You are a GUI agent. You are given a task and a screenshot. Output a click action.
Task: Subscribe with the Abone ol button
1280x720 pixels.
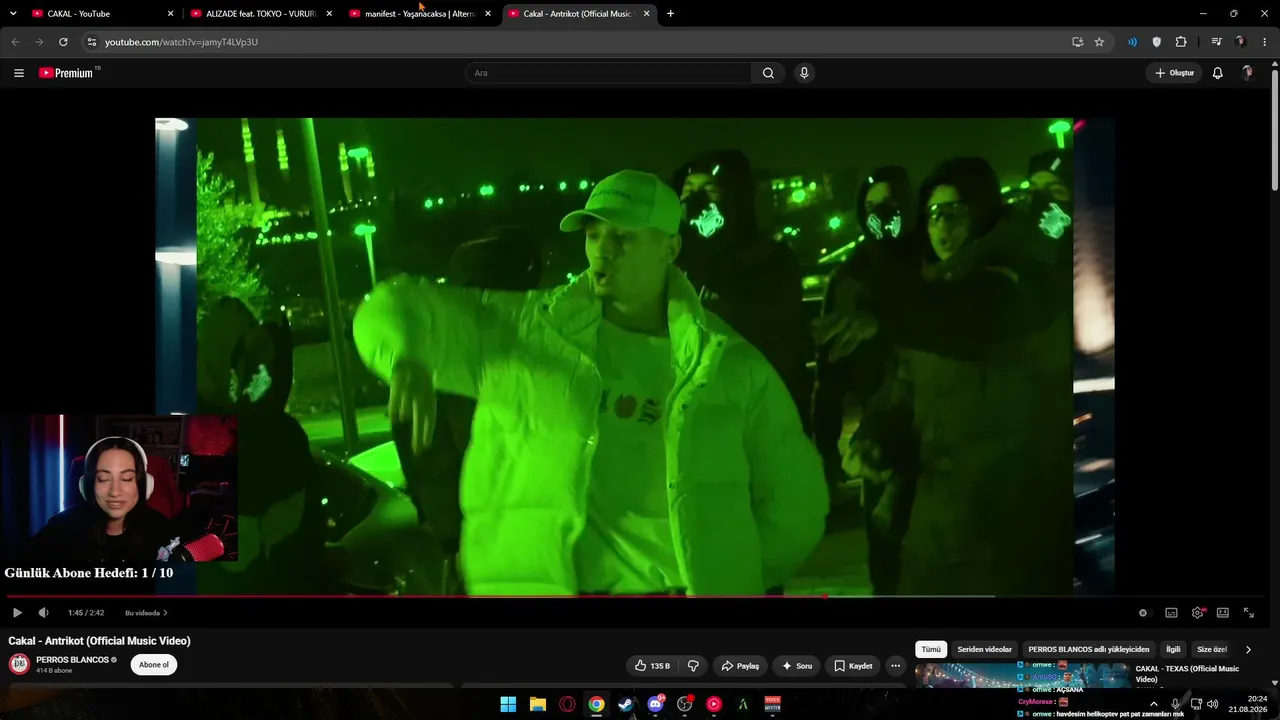coord(154,665)
